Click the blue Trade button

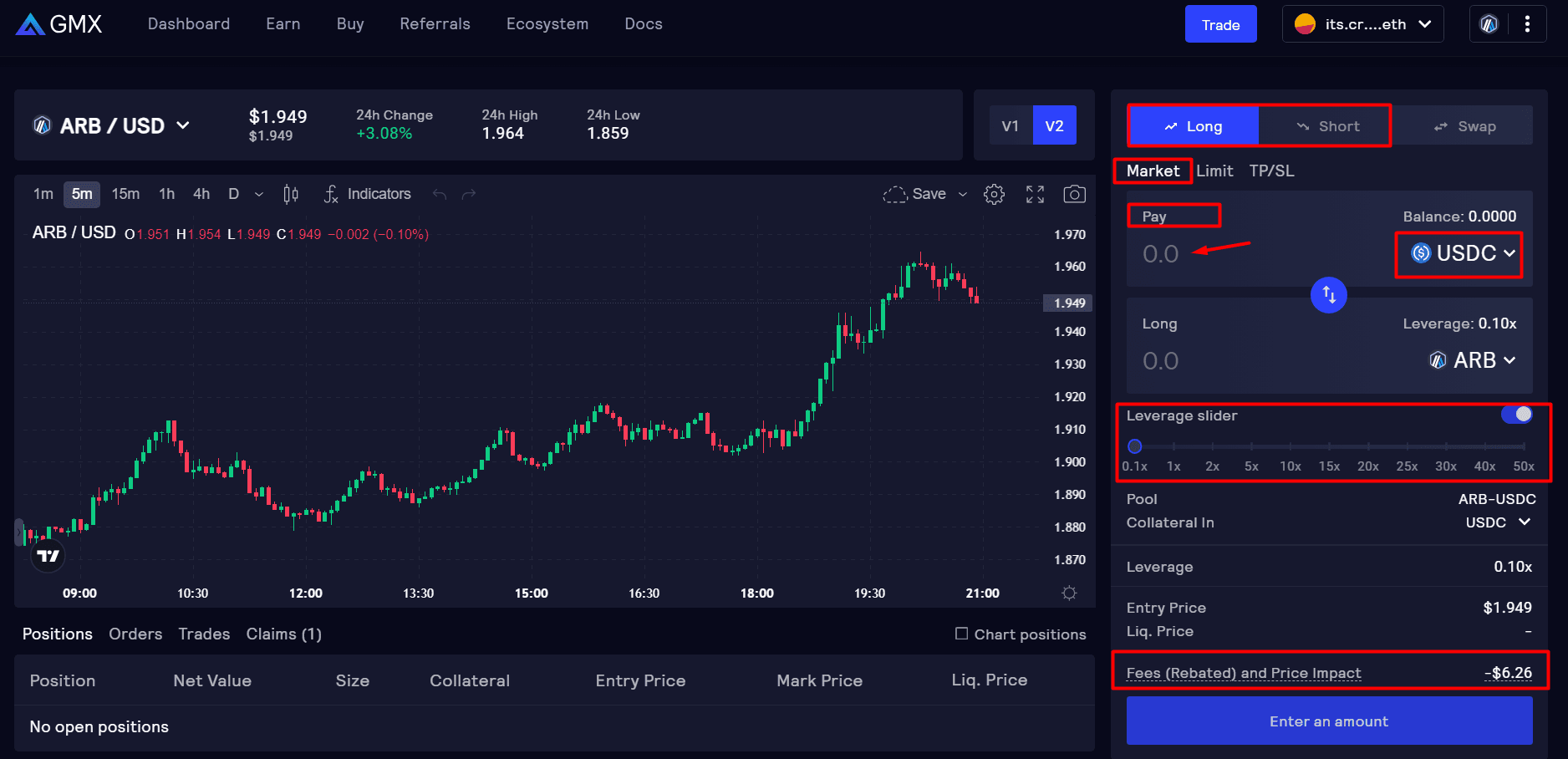pyautogui.click(x=1220, y=24)
